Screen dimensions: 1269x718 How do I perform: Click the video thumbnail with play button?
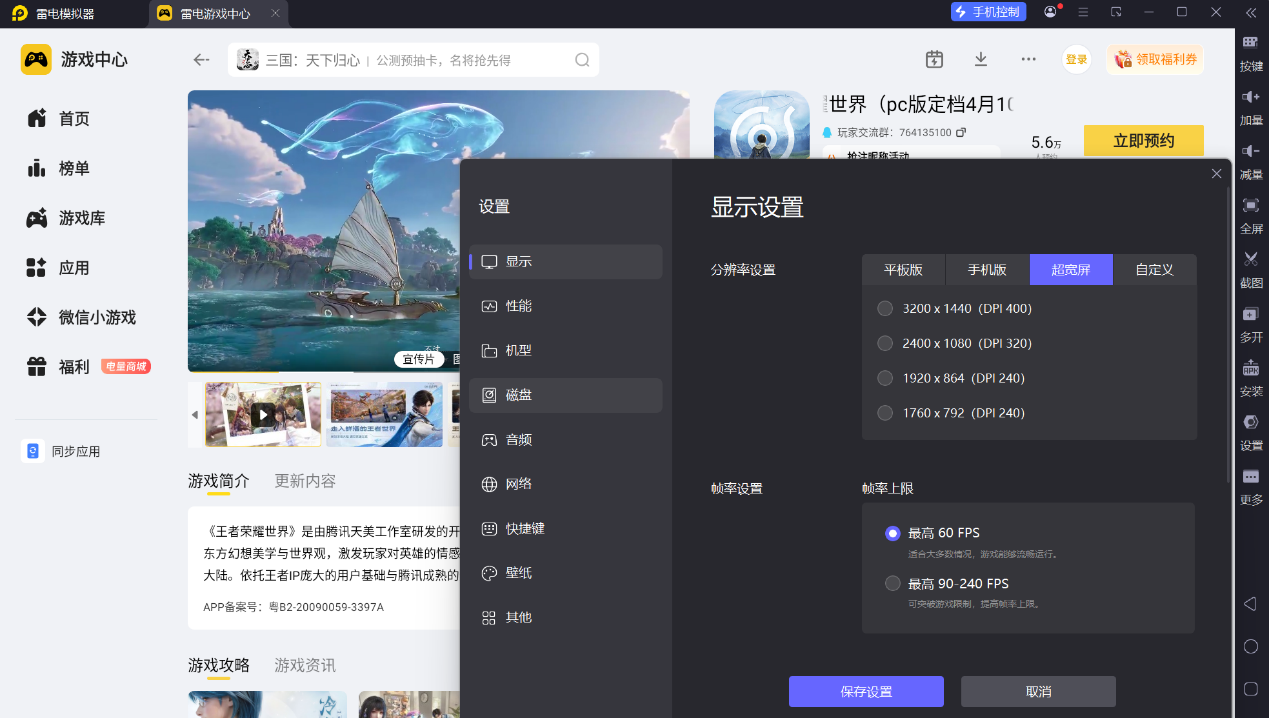[263, 414]
